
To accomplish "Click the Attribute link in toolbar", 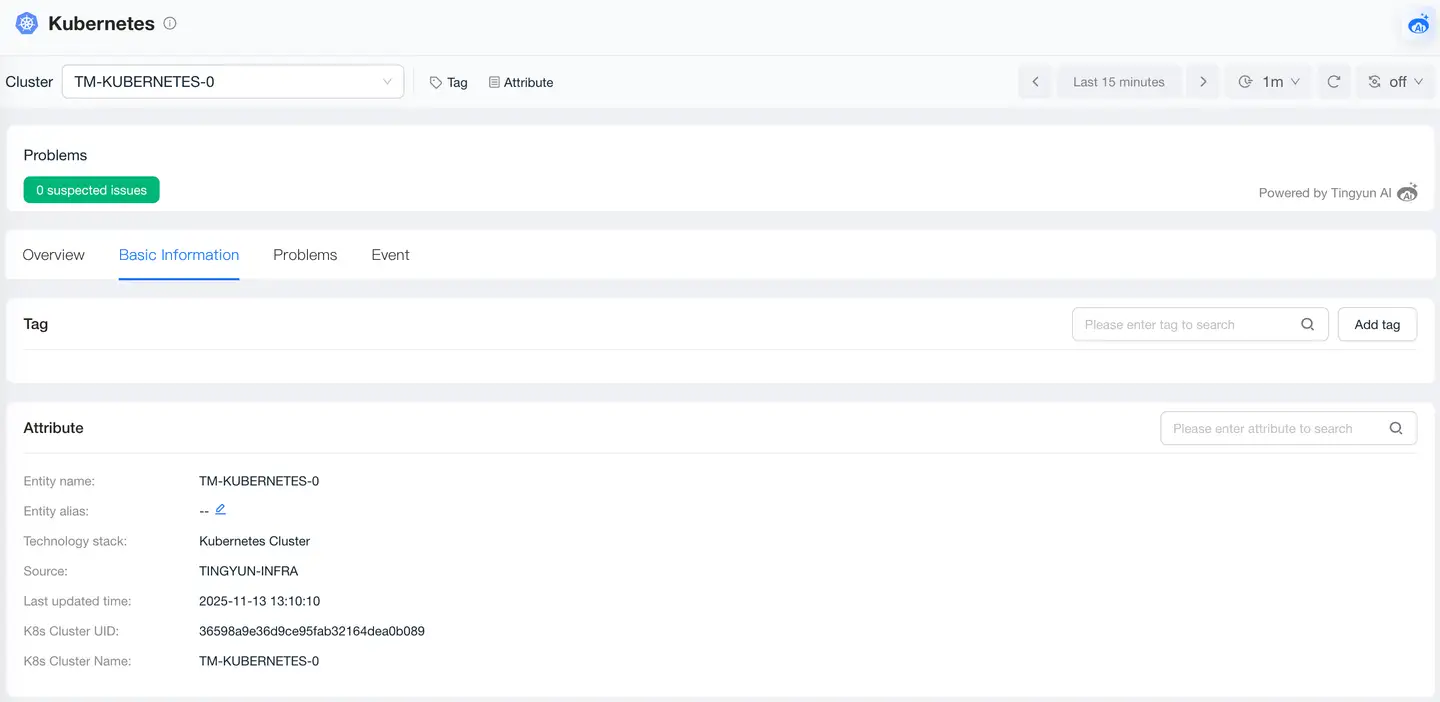I will point(521,83).
